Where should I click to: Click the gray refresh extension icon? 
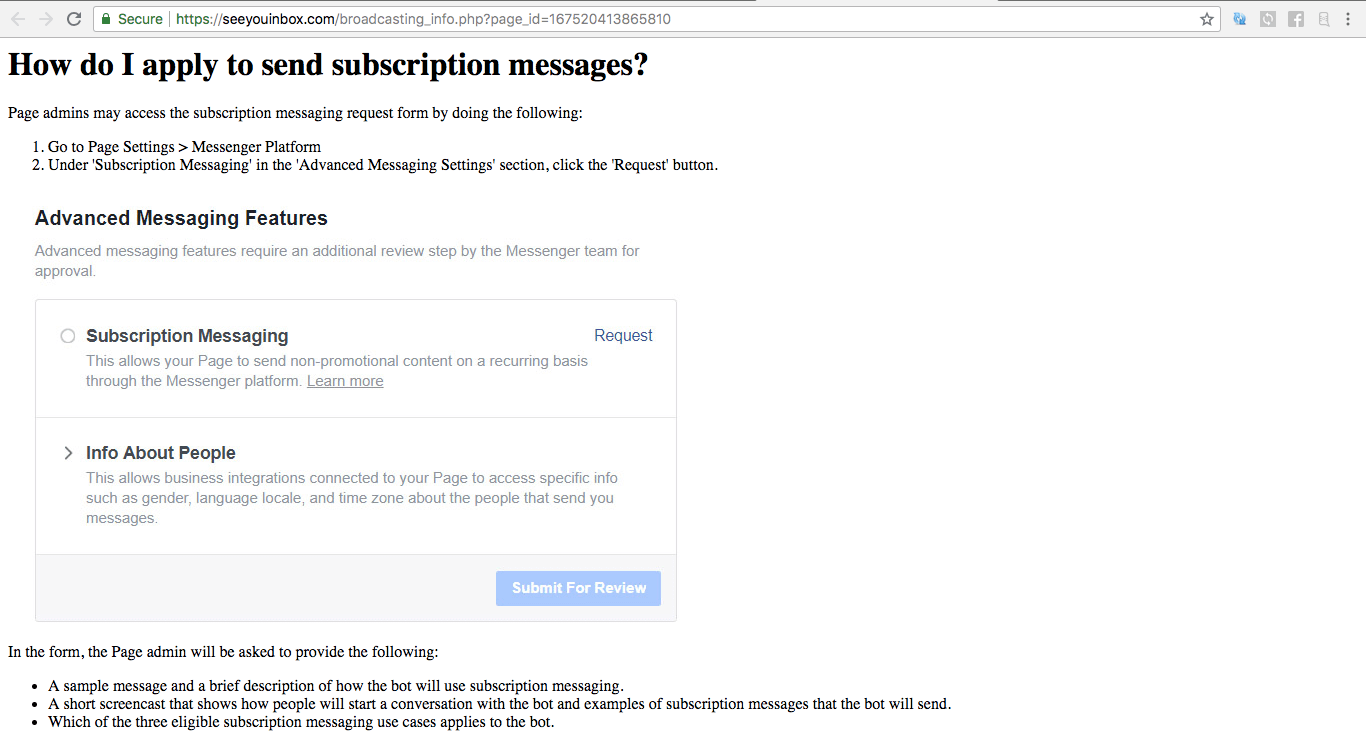[1268, 19]
